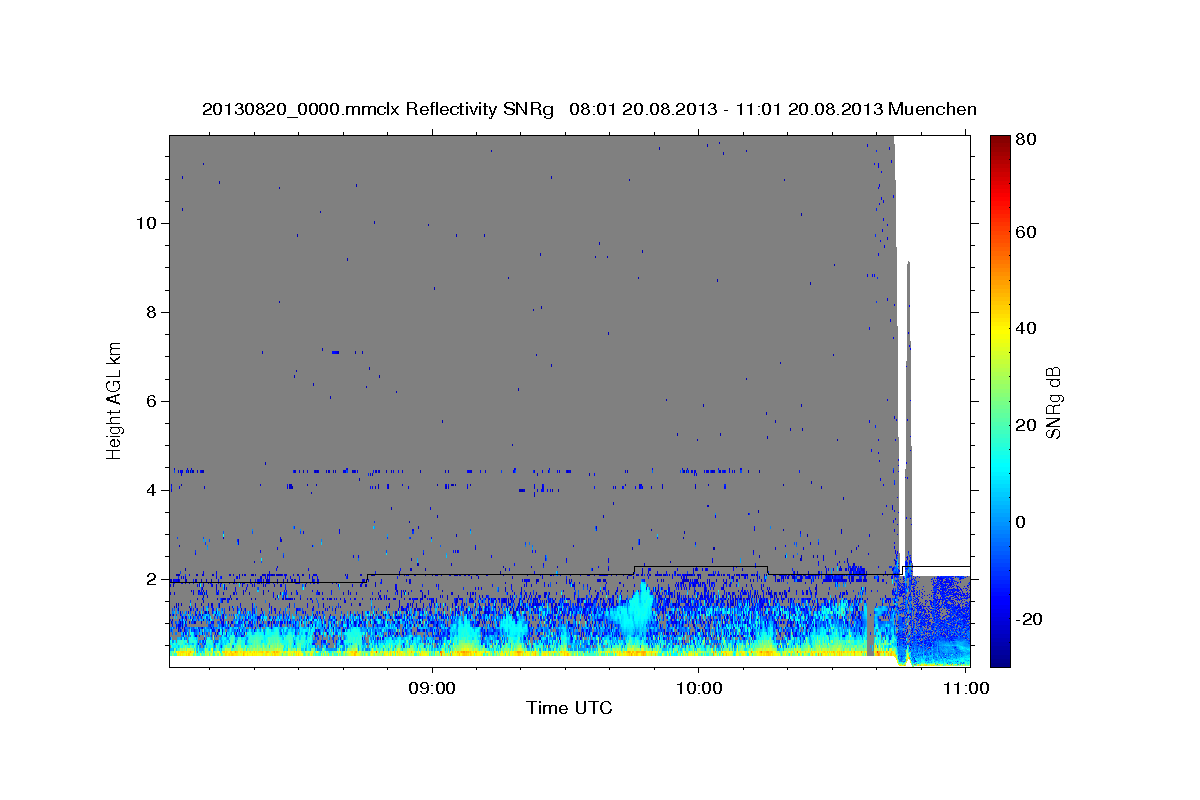Click the height tick label 4
The height and width of the screenshot is (800, 1200).
click(x=152, y=490)
